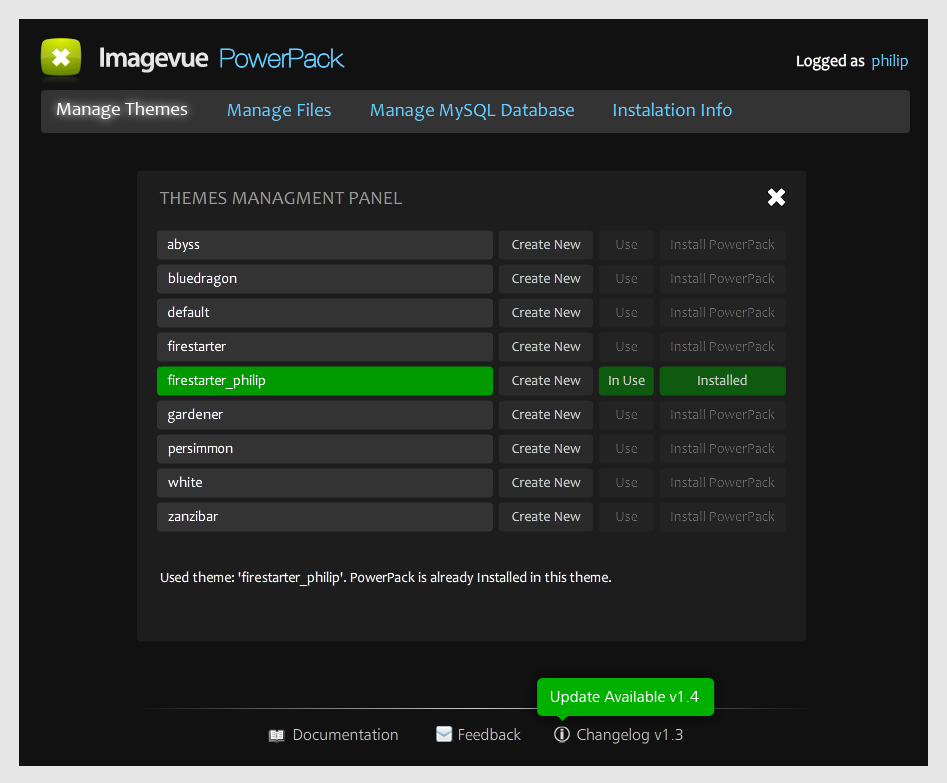Open the Instalation Info tab
947x783 pixels.
click(672, 110)
